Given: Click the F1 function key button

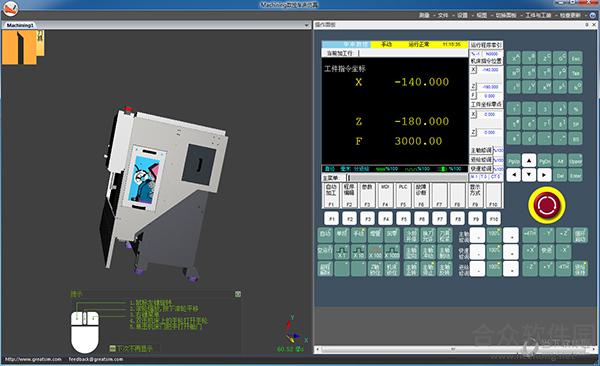Looking at the screenshot, I should (x=331, y=219).
